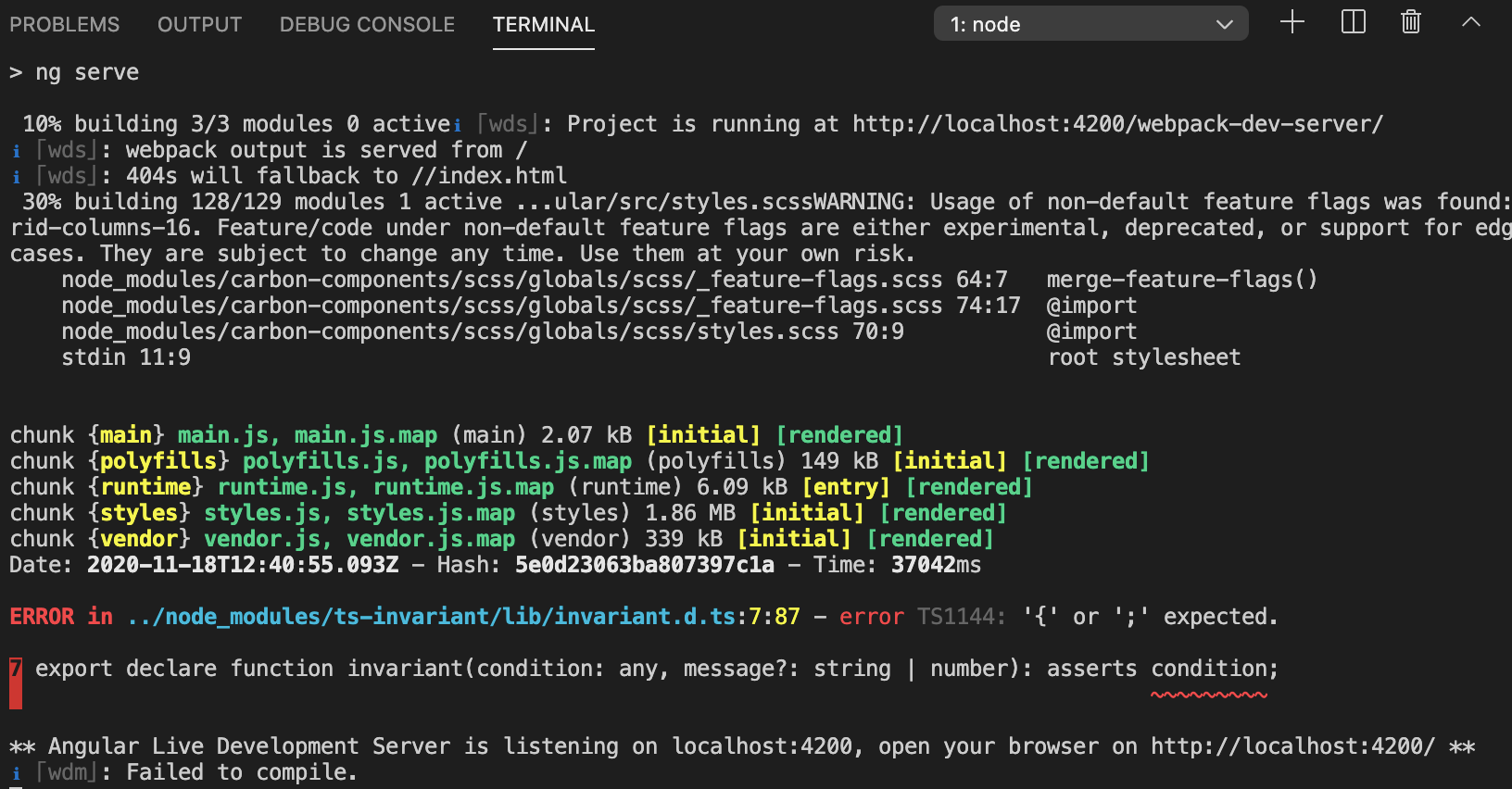Click 'Failed to compile.' message
The width and height of the screenshot is (1512, 789).
(242, 772)
